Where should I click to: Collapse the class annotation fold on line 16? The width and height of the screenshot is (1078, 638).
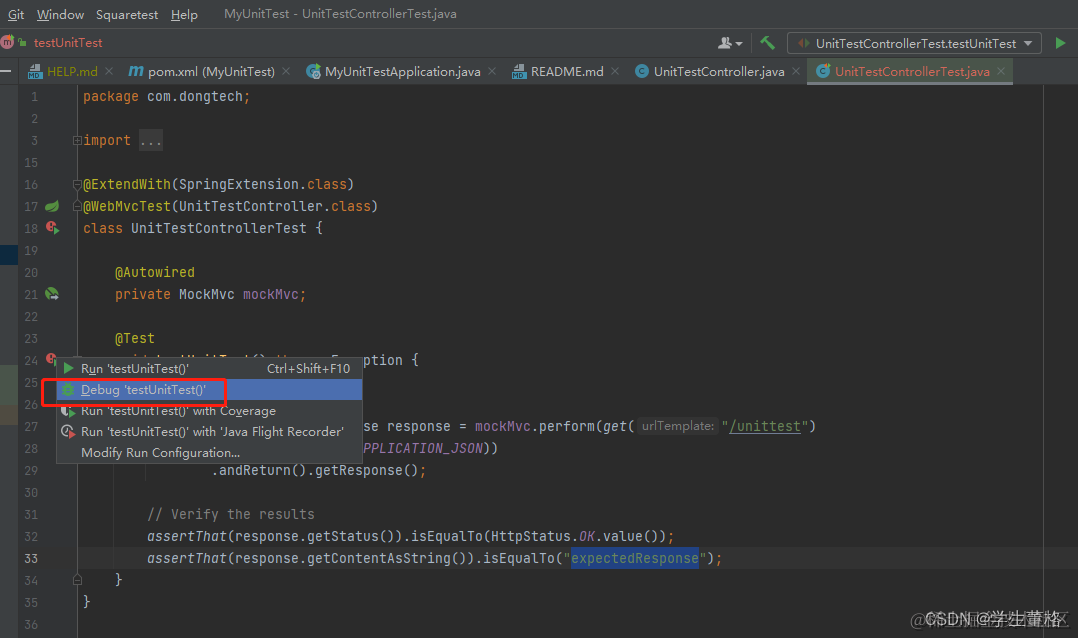[x=77, y=184]
